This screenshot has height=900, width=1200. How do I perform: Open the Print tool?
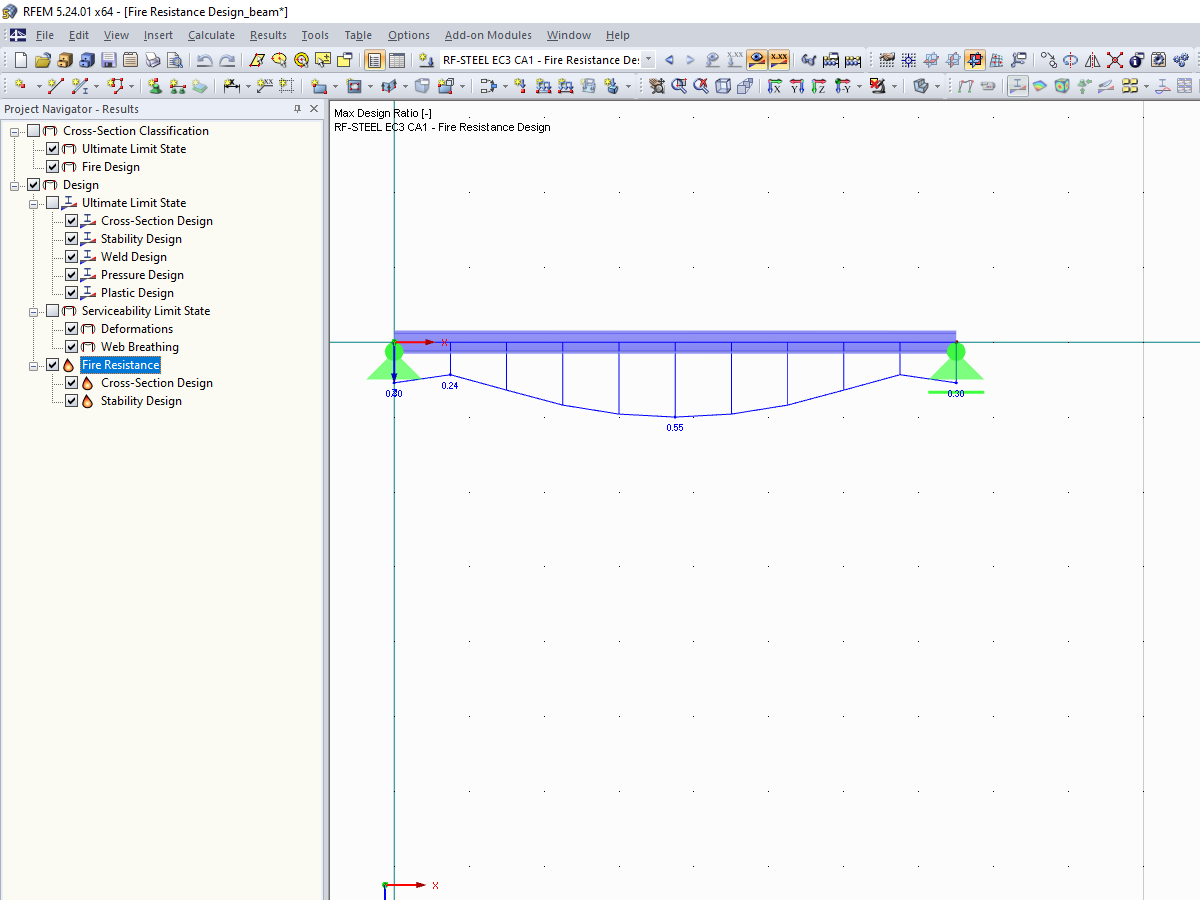[153, 59]
